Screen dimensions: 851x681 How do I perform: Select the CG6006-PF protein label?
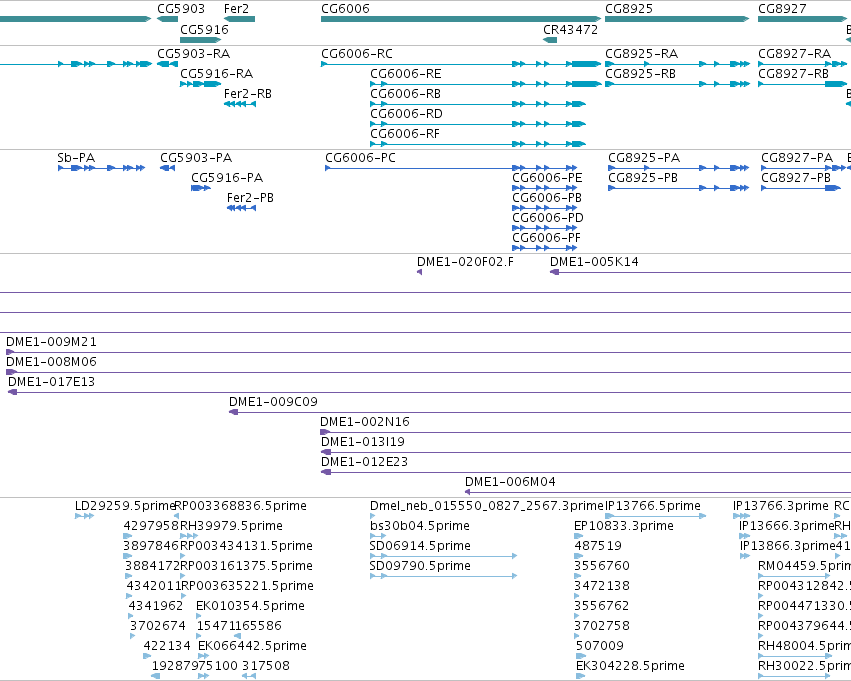546,238
